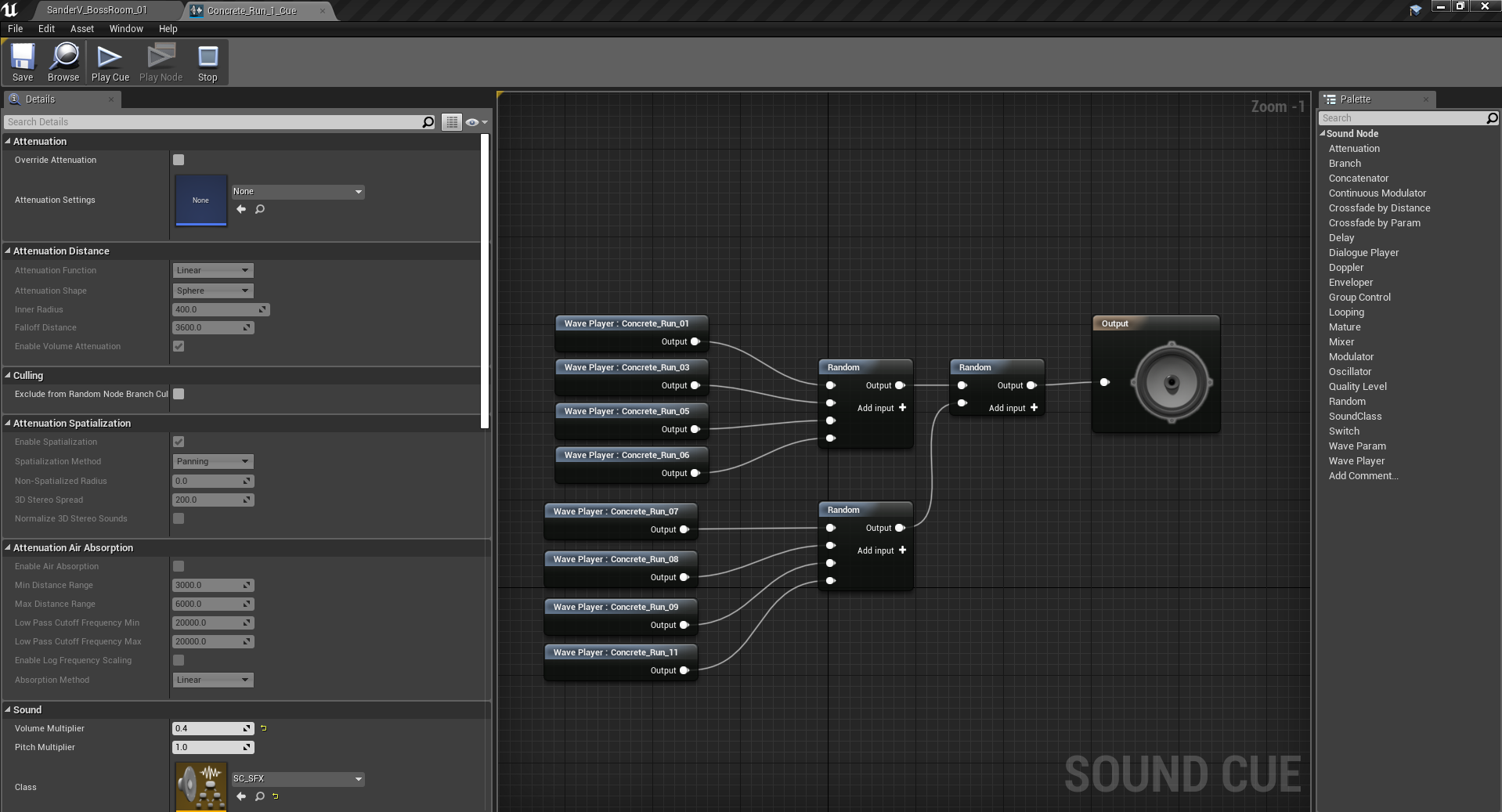The height and width of the screenshot is (812, 1502).
Task: Open the Attenuation Settings None dropdown
Action: coord(298,192)
